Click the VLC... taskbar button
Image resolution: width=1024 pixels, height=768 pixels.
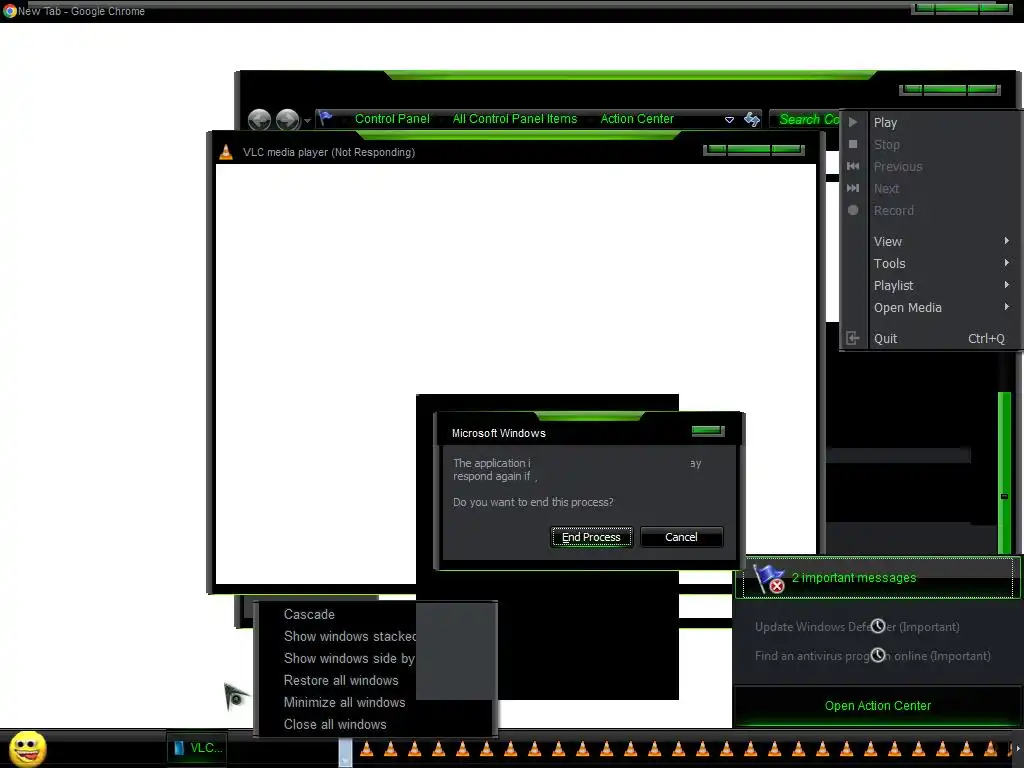click(x=198, y=748)
